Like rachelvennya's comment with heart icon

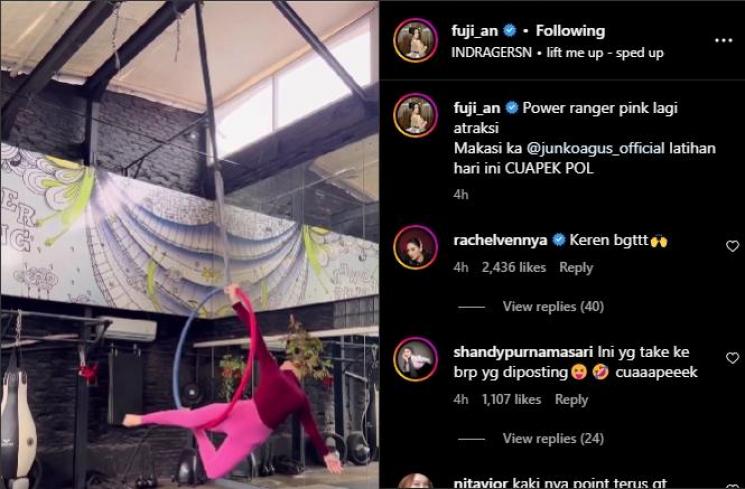(732, 246)
